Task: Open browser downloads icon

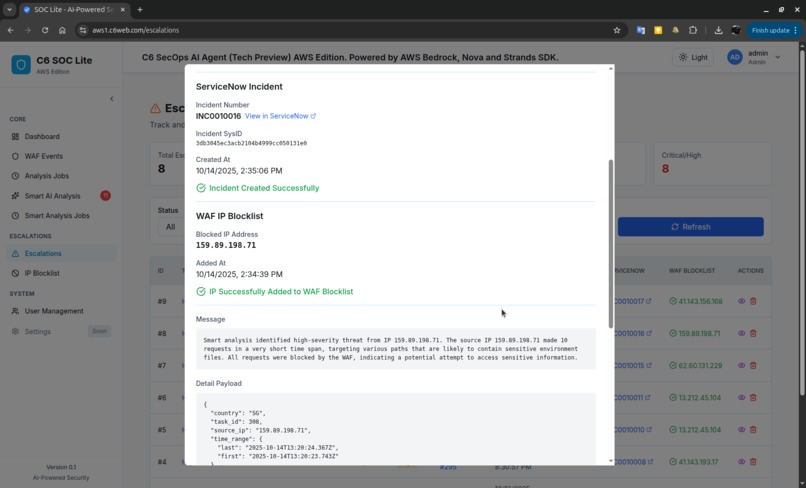Action: [x=719, y=30]
